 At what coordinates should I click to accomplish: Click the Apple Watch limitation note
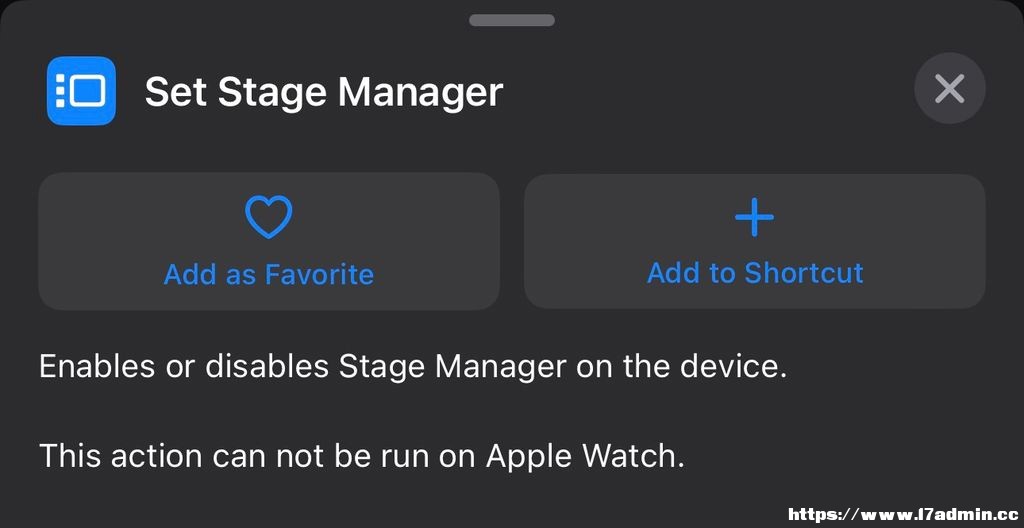(x=362, y=455)
